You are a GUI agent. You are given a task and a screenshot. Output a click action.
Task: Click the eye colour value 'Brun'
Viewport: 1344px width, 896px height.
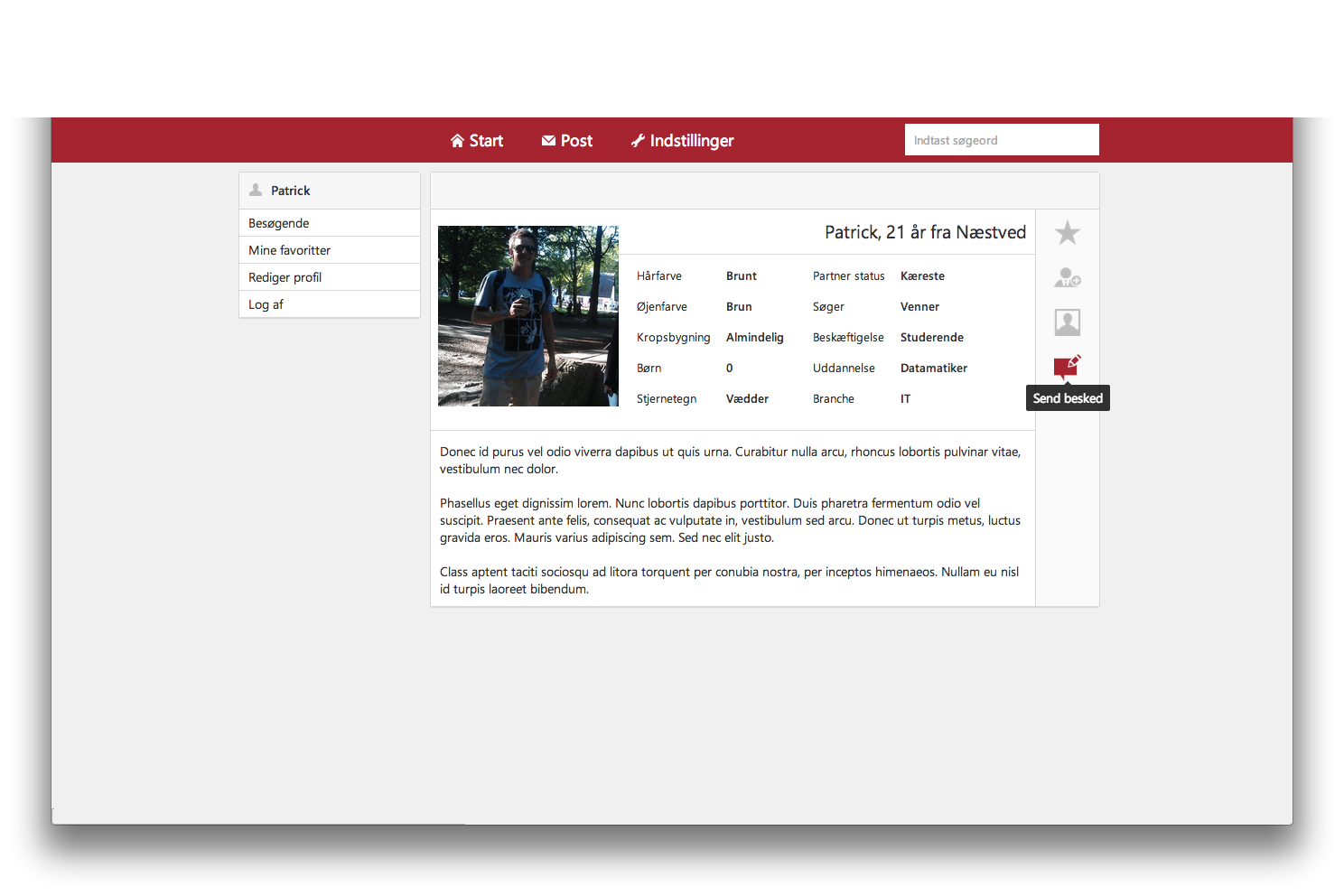(739, 307)
